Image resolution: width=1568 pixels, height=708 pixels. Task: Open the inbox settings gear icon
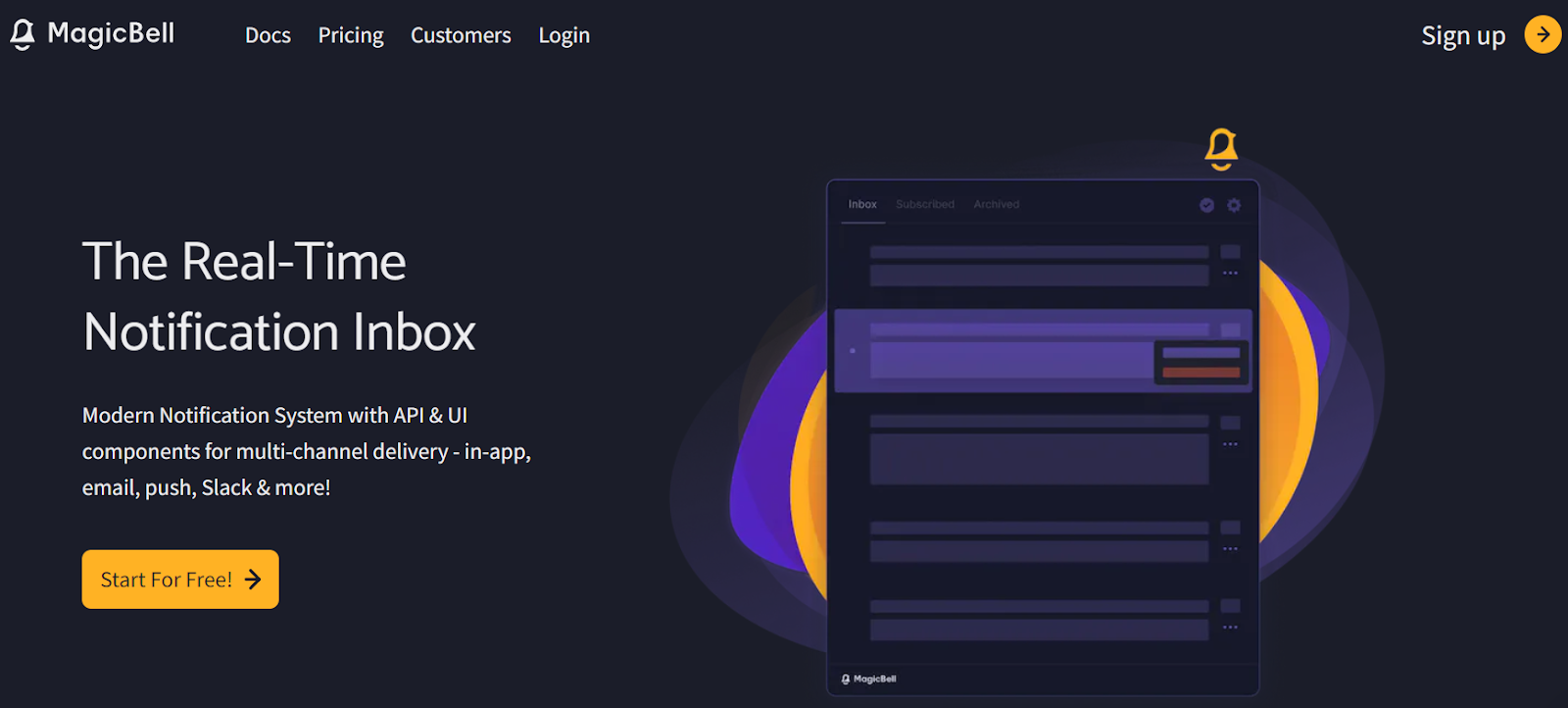[x=1234, y=205]
